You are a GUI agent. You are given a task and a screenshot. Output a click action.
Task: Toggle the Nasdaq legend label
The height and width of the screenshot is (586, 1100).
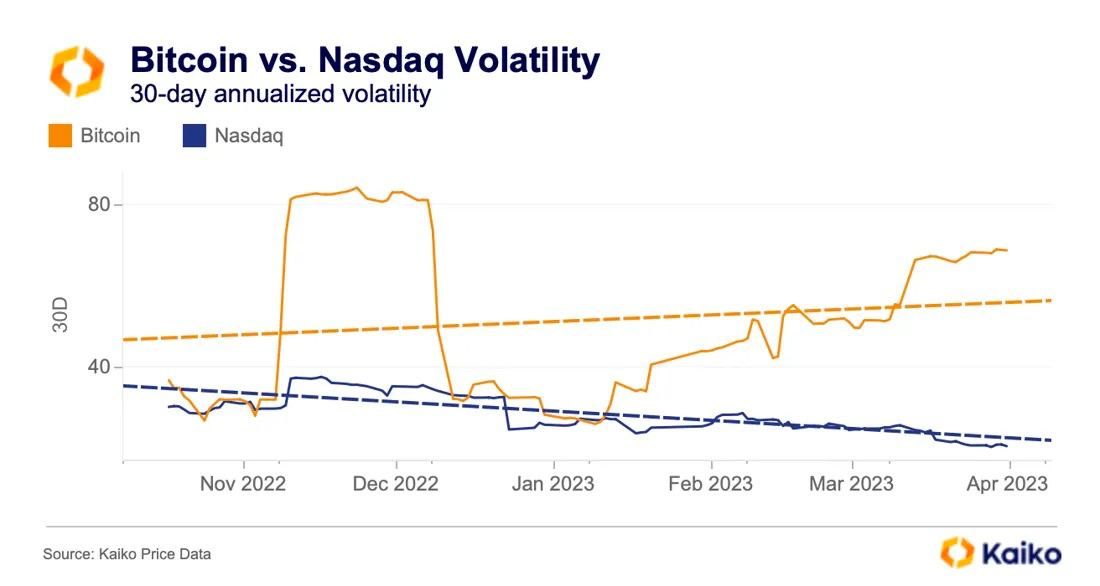249,136
